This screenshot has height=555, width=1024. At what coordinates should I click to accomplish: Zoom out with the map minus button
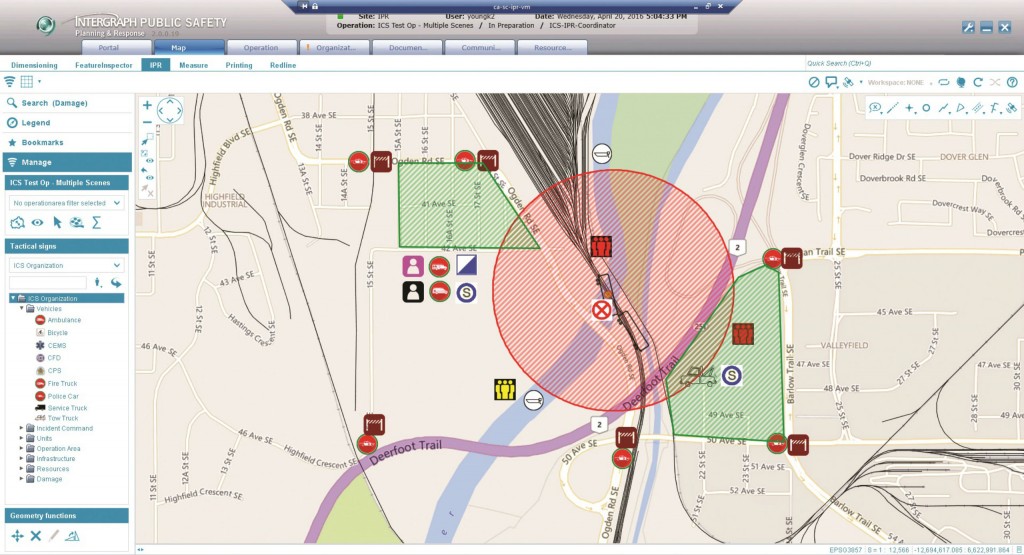148,122
